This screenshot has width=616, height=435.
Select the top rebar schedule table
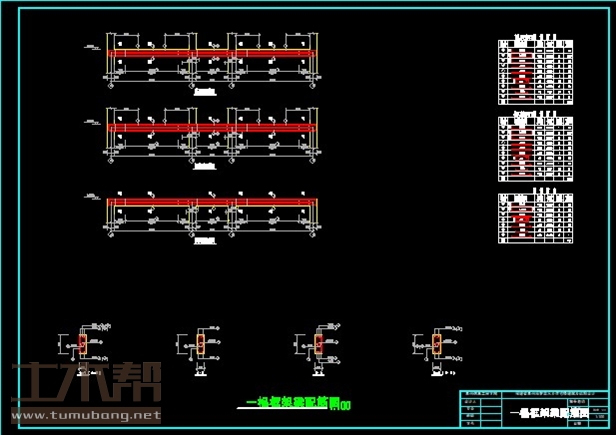tap(537, 75)
